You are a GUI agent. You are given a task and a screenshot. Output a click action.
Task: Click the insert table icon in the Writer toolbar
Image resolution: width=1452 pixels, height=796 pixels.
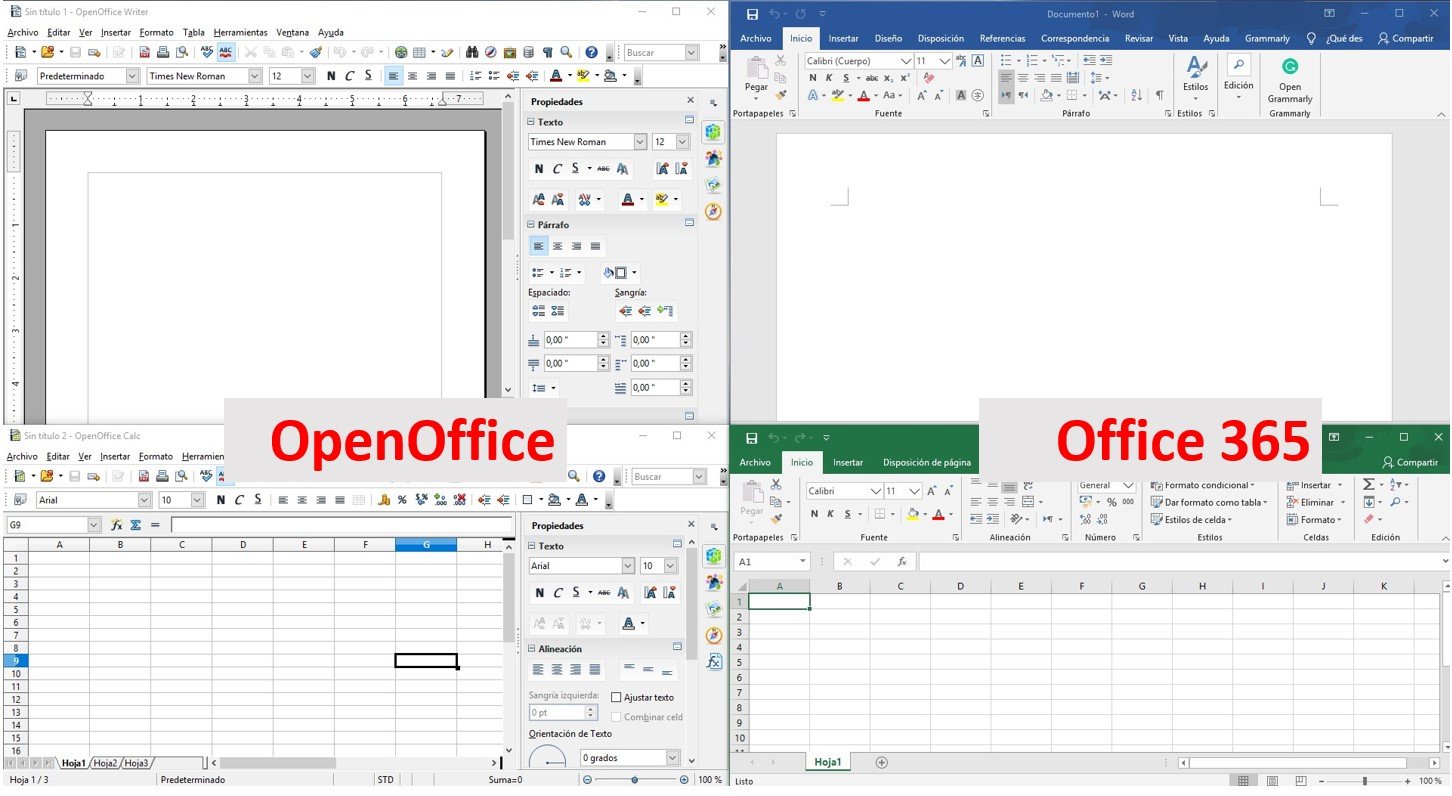coord(419,52)
